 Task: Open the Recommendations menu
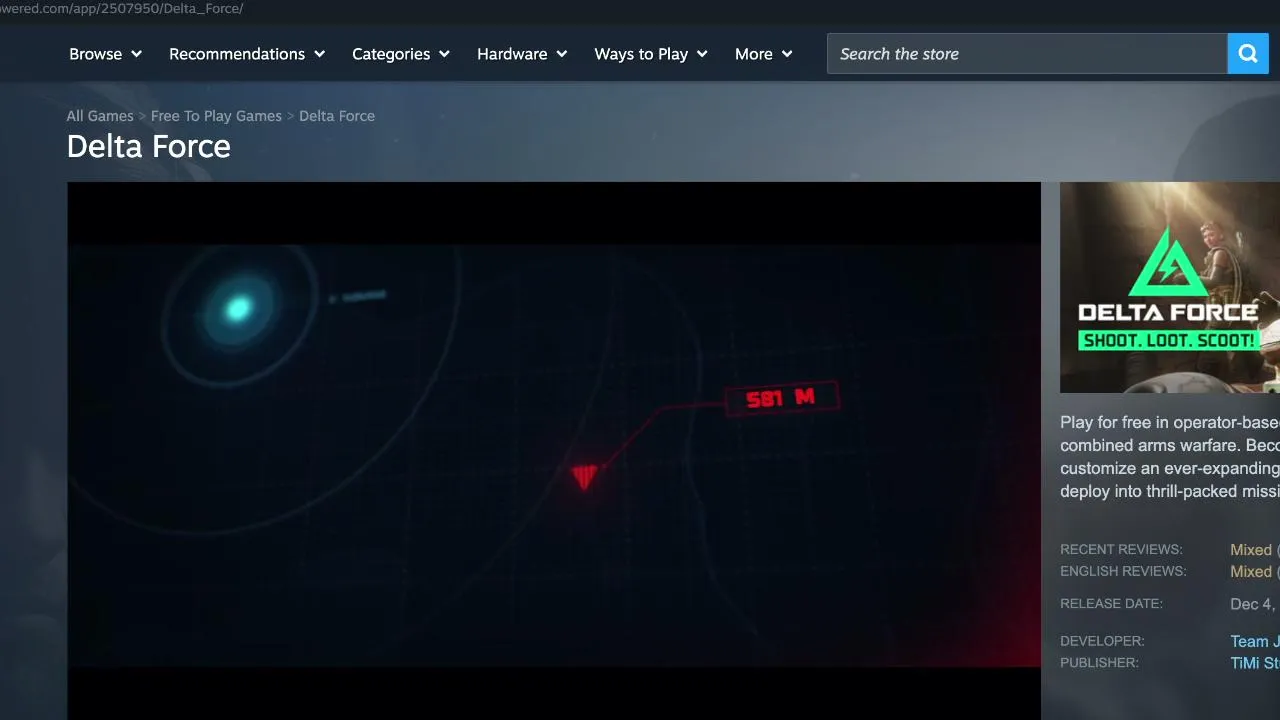[x=247, y=54]
